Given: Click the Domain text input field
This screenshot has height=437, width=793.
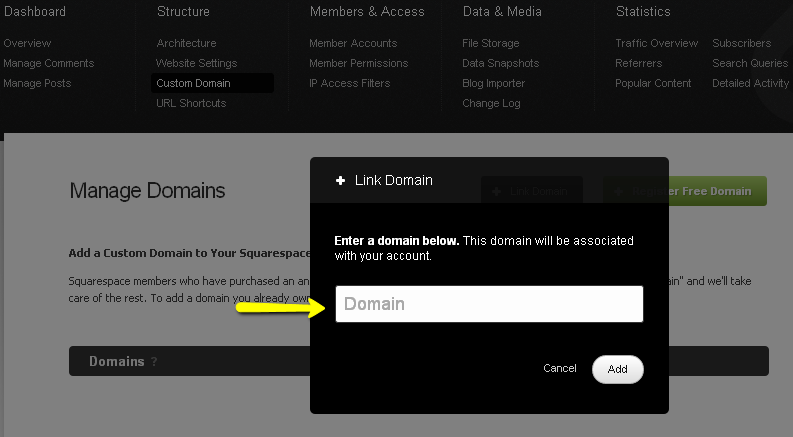Looking at the screenshot, I should coord(488,304).
